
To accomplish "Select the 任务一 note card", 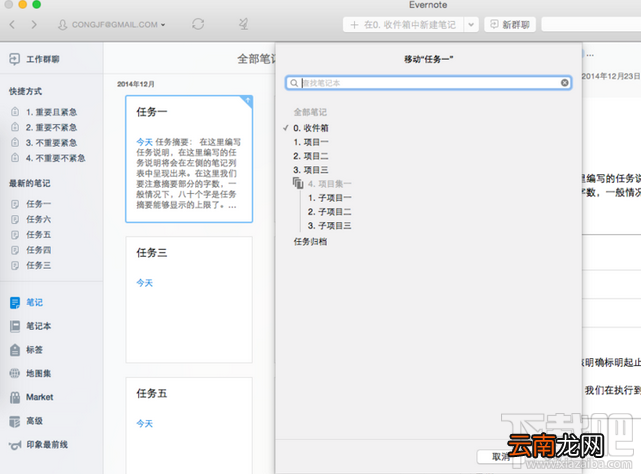I will (x=189, y=159).
